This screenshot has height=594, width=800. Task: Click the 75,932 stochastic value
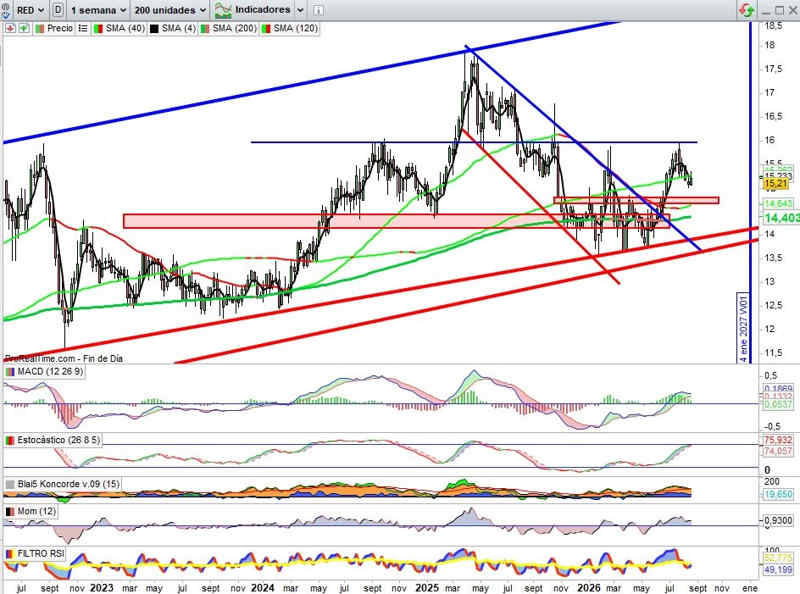[x=778, y=440]
